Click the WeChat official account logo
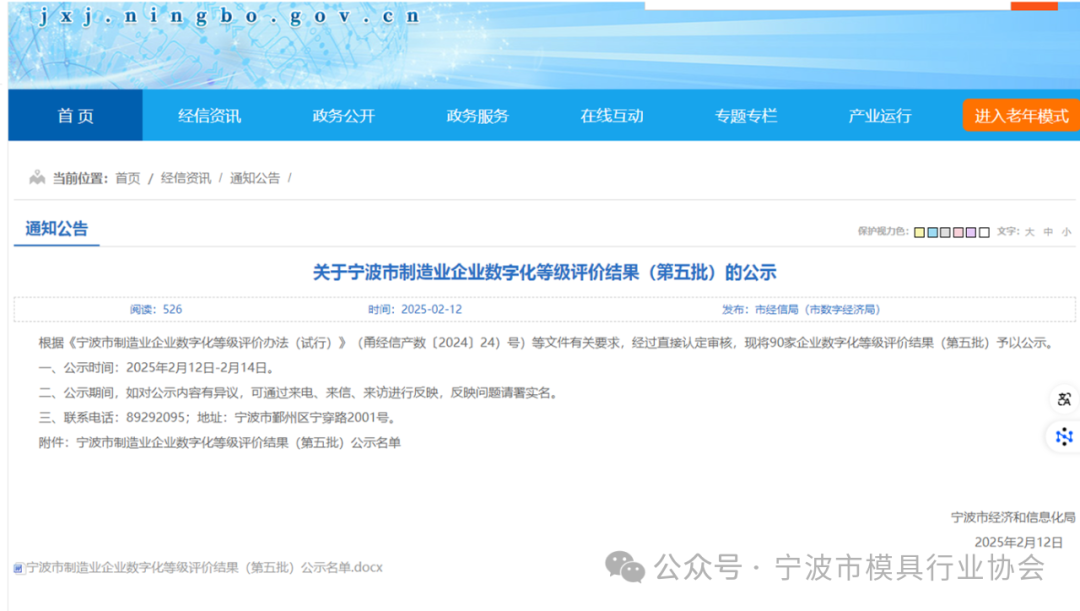 coord(625,567)
